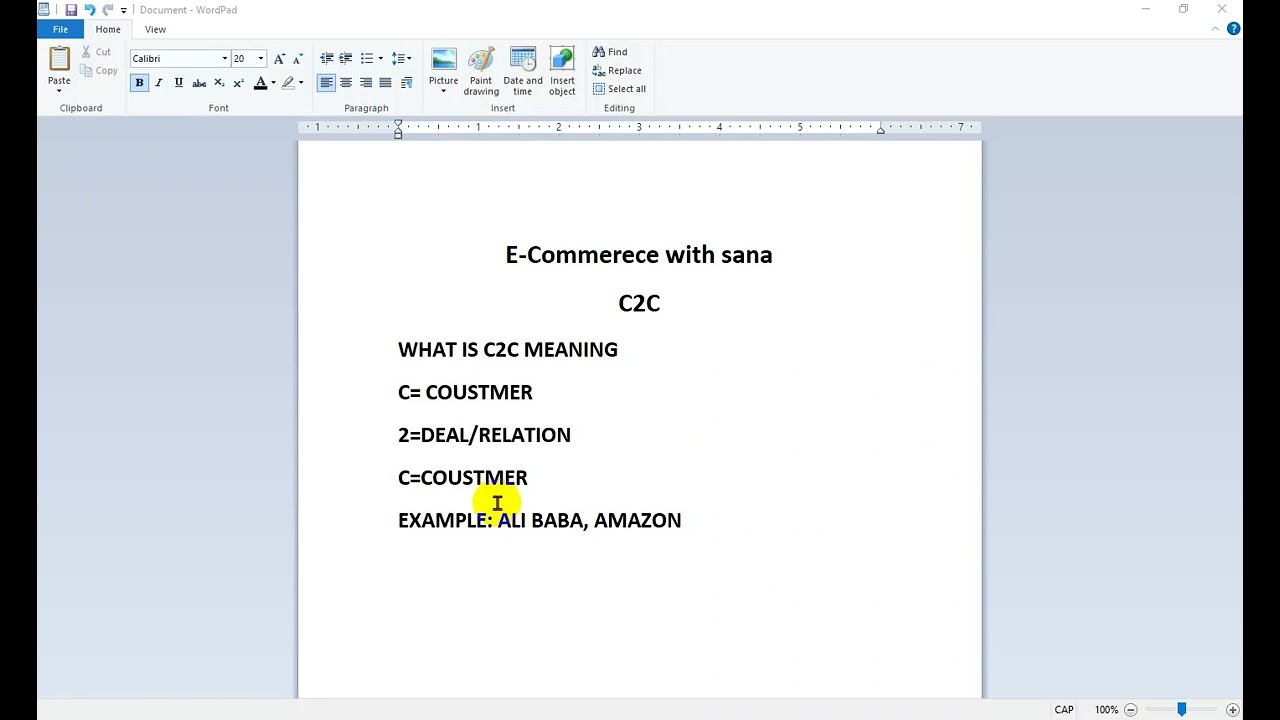
Task: Click the Save icon in quick access toolbar
Action: coord(71,10)
